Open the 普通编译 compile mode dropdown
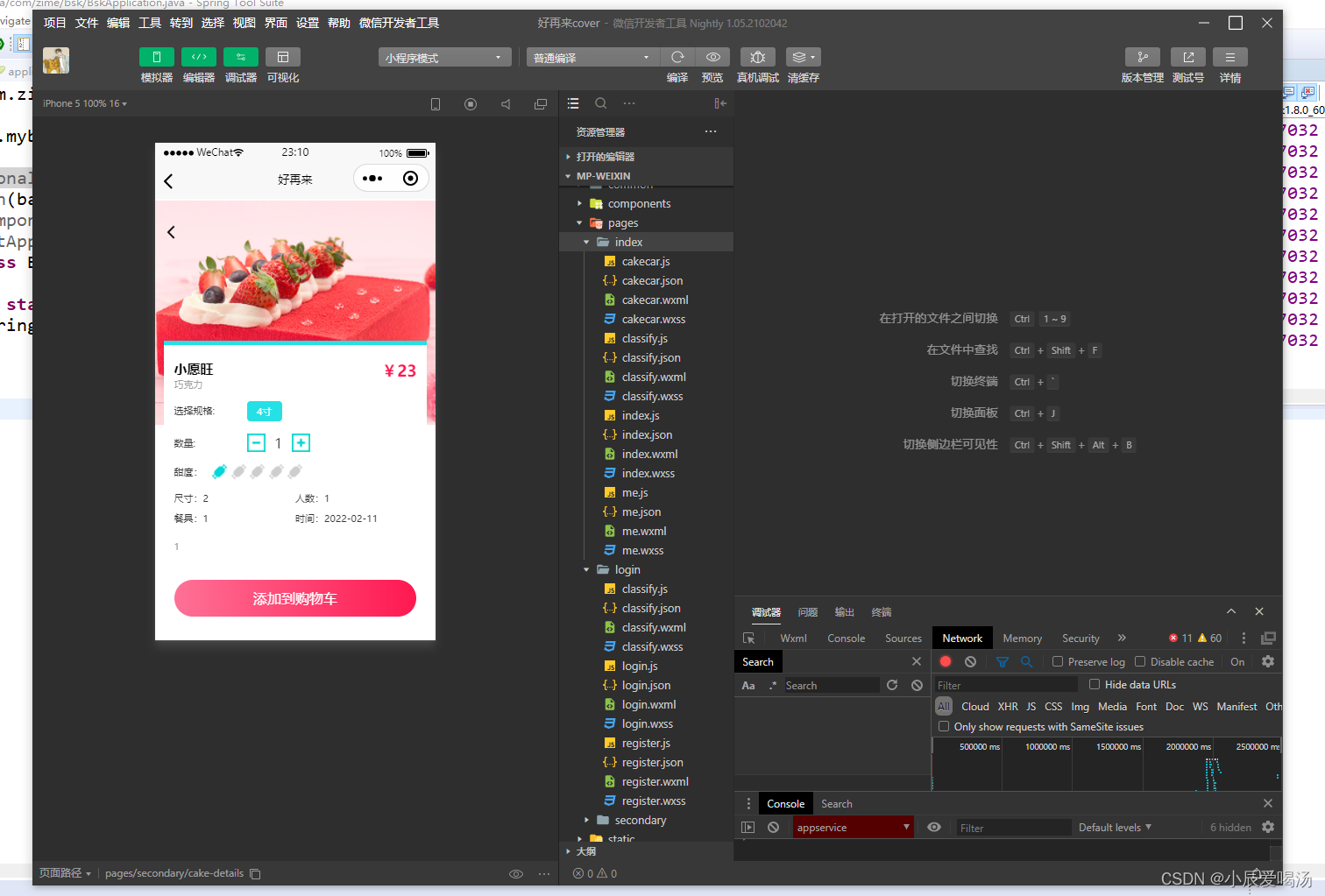The height and width of the screenshot is (896, 1325). pos(593,58)
